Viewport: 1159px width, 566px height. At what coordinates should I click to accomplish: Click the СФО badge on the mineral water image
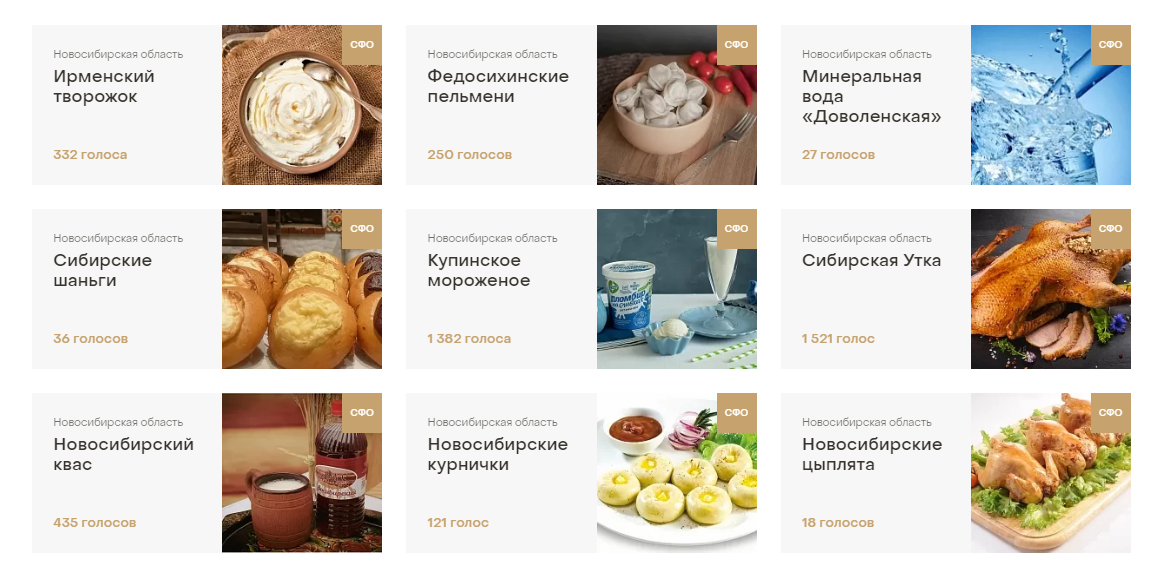(x=1110, y=45)
